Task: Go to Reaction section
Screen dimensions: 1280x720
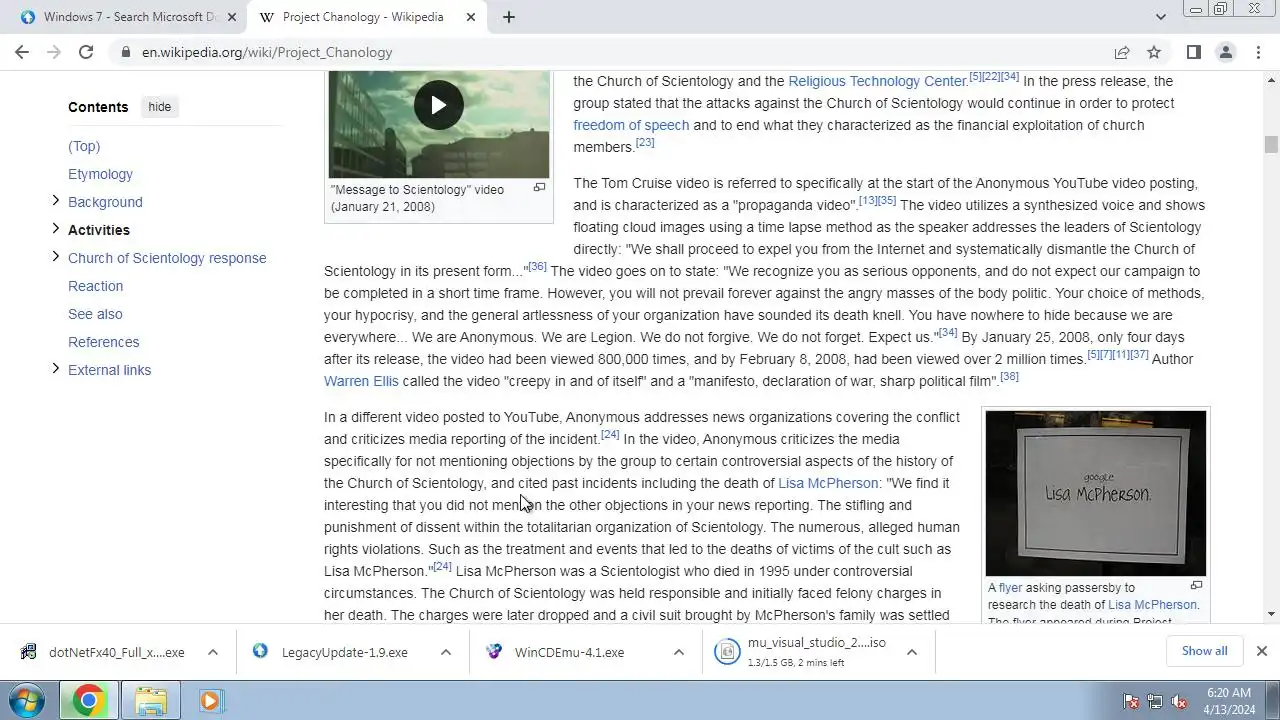Action: [95, 286]
